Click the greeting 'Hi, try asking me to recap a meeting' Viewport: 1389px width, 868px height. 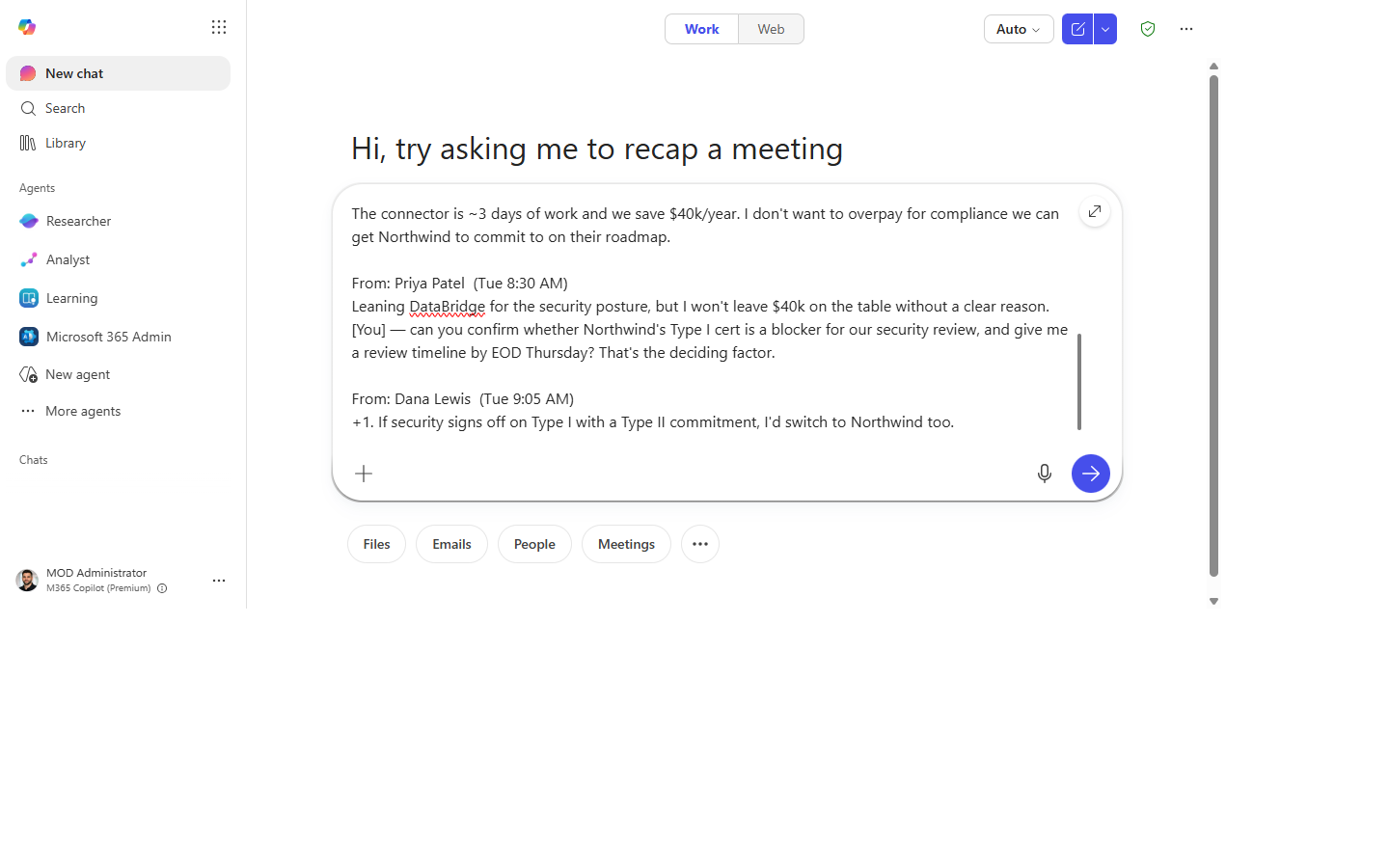[597, 149]
